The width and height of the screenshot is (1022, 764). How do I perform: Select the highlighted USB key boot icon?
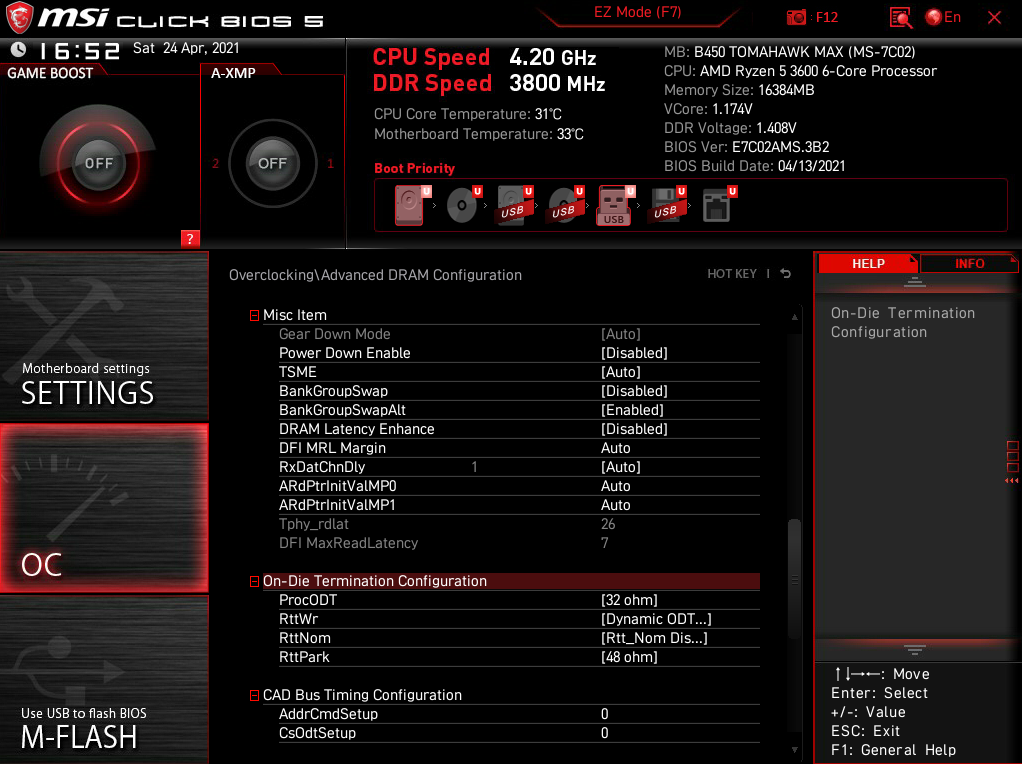click(x=615, y=205)
